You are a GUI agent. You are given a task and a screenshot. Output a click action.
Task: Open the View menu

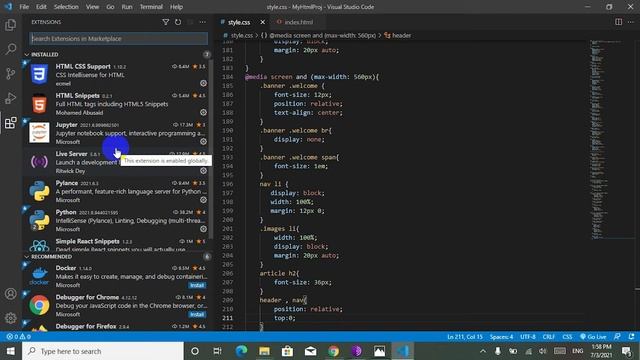pyautogui.click(x=92, y=7)
